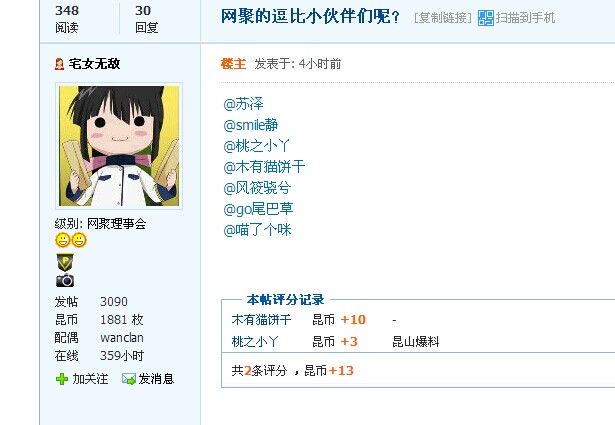The image size is (615, 425).
Task: Open the mentioned user @go尾巴草
Action: click(258, 209)
